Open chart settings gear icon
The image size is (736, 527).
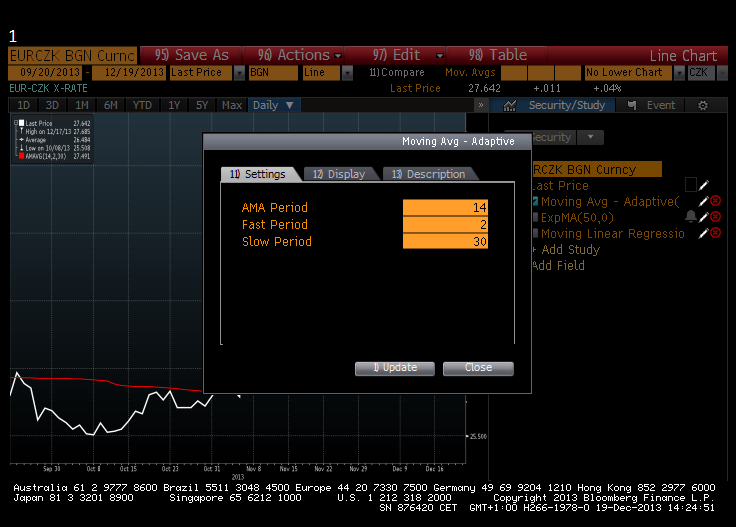[x=703, y=106]
